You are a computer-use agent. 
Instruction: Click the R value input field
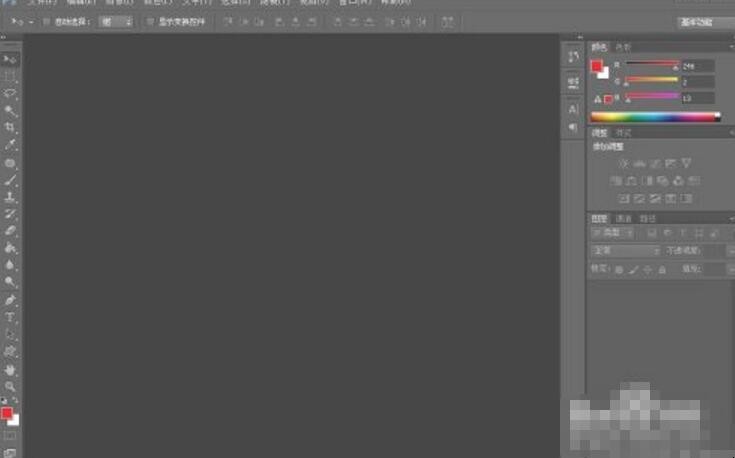[698, 66]
